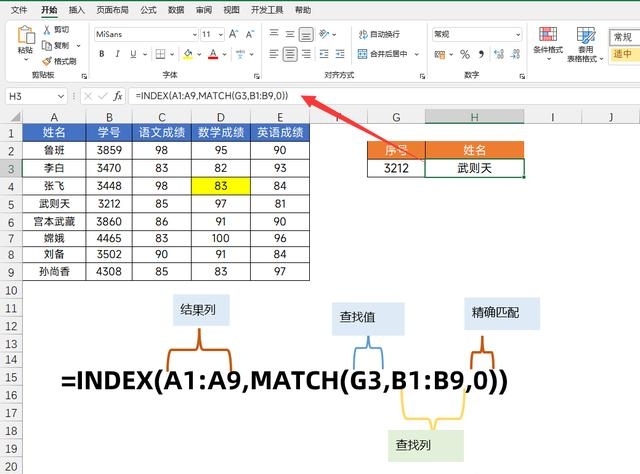Click the Copy icon
This screenshot has height=474, width=640.
click(x=47, y=45)
